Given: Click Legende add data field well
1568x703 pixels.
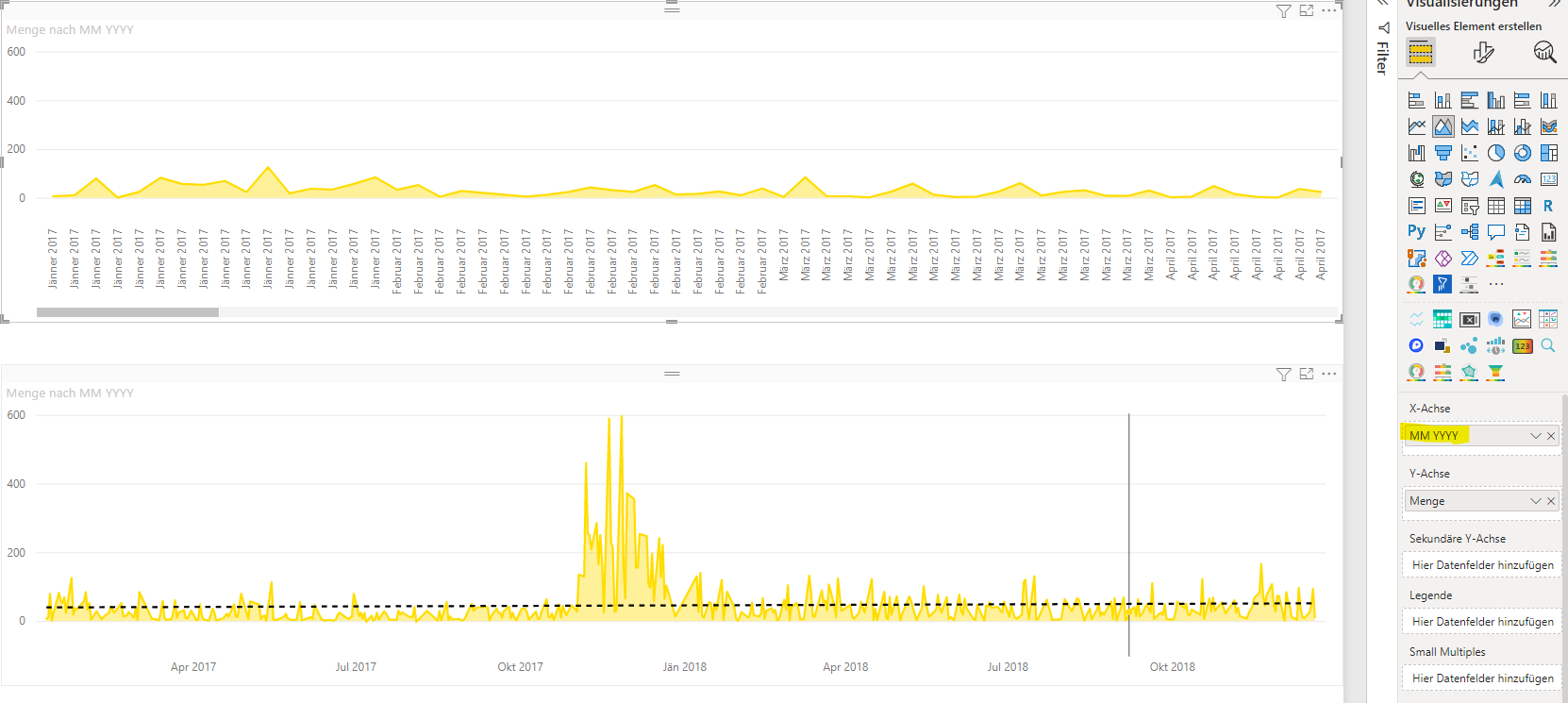Looking at the screenshot, I should 1481,622.
